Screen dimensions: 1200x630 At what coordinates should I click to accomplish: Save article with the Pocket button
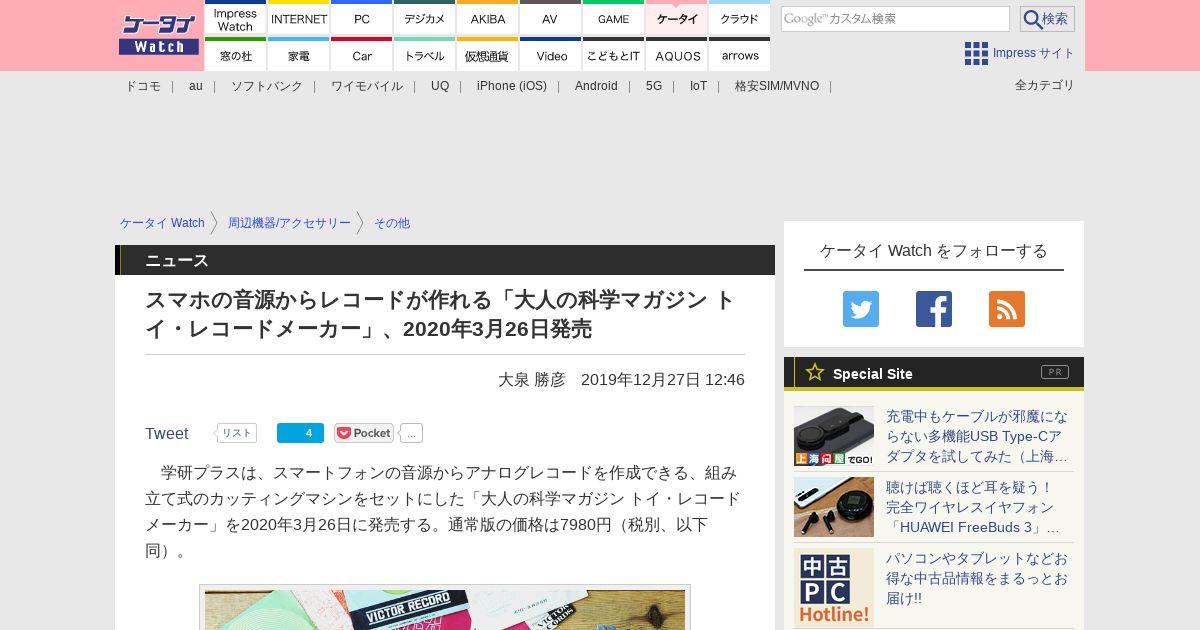tap(364, 433)
